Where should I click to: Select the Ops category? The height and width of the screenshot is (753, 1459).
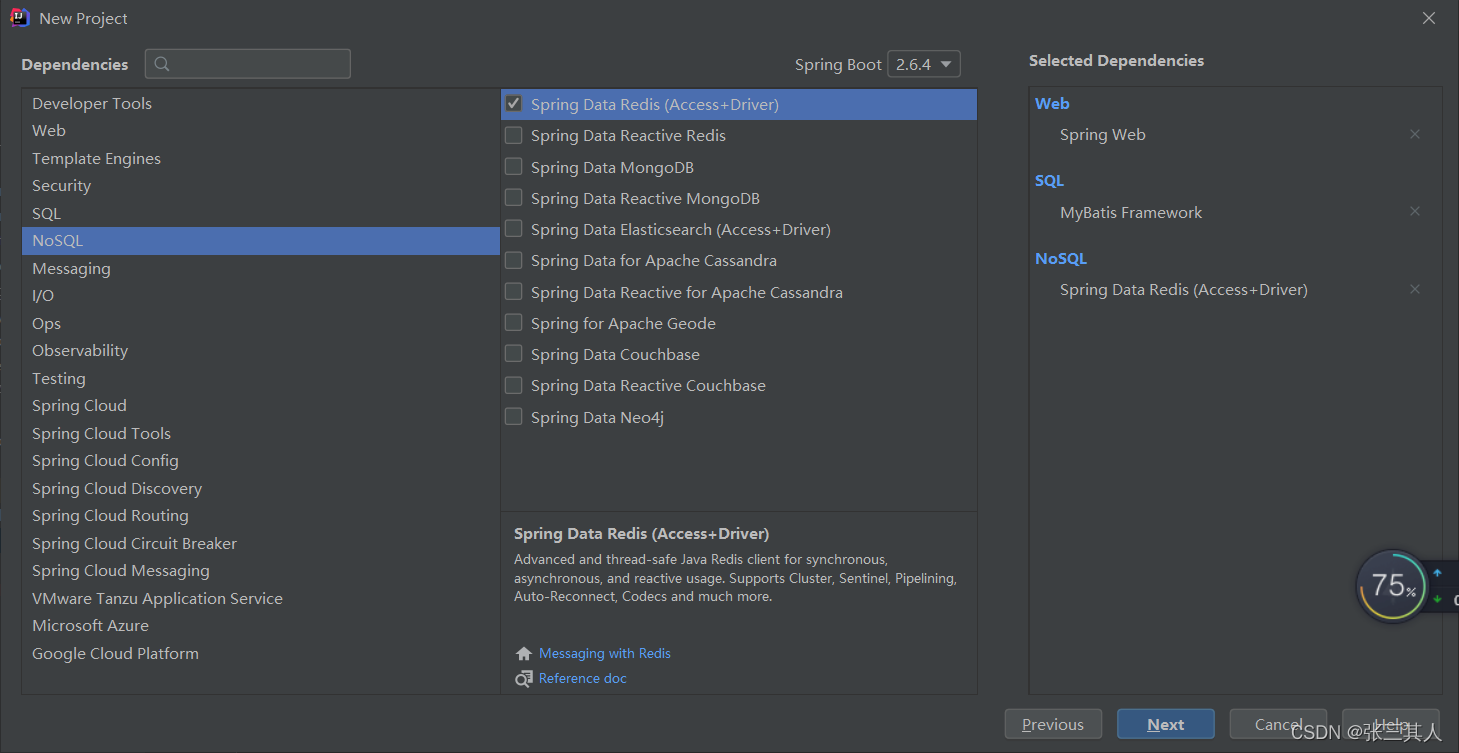pos(260,323)
